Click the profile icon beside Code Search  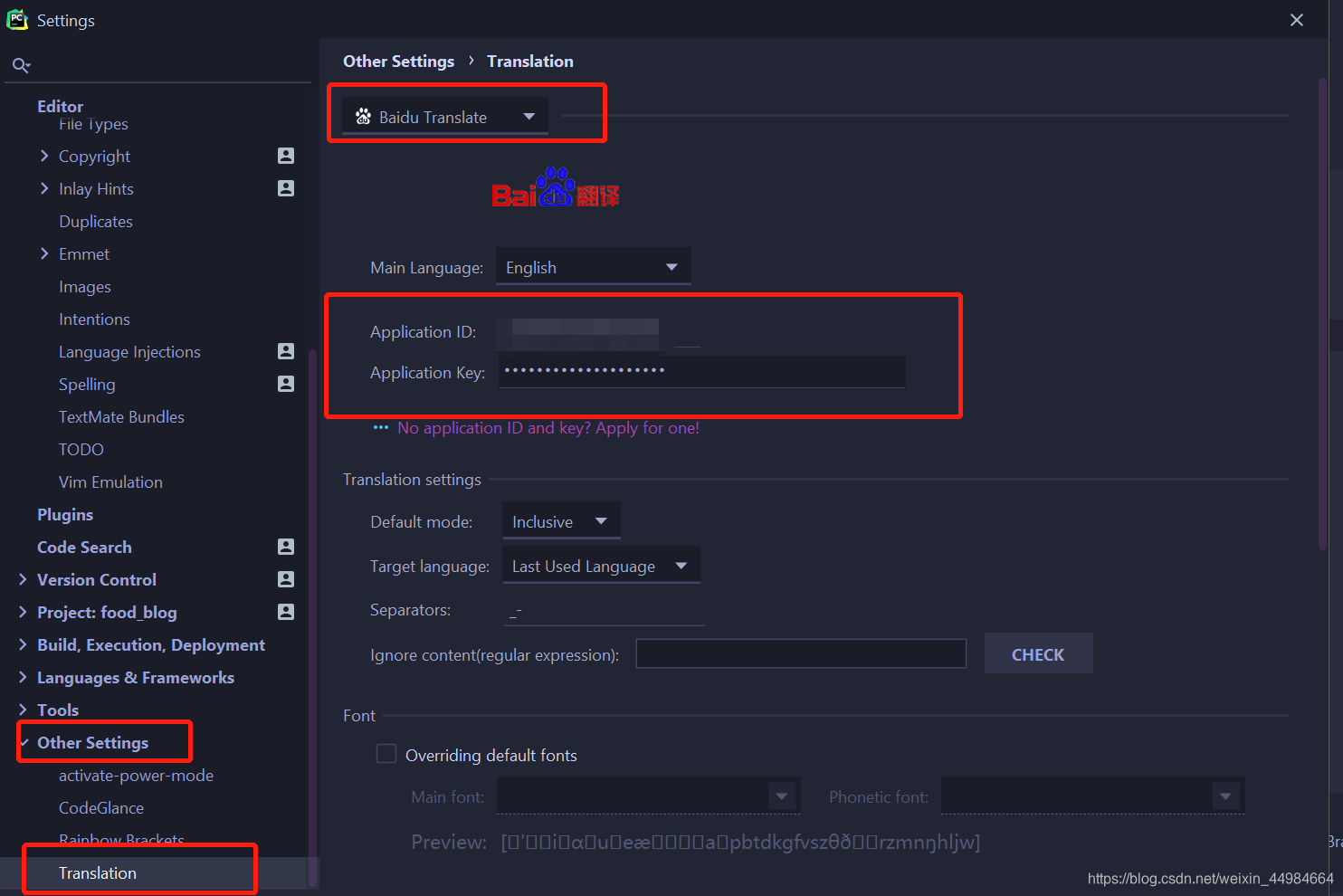click(286, 547)
